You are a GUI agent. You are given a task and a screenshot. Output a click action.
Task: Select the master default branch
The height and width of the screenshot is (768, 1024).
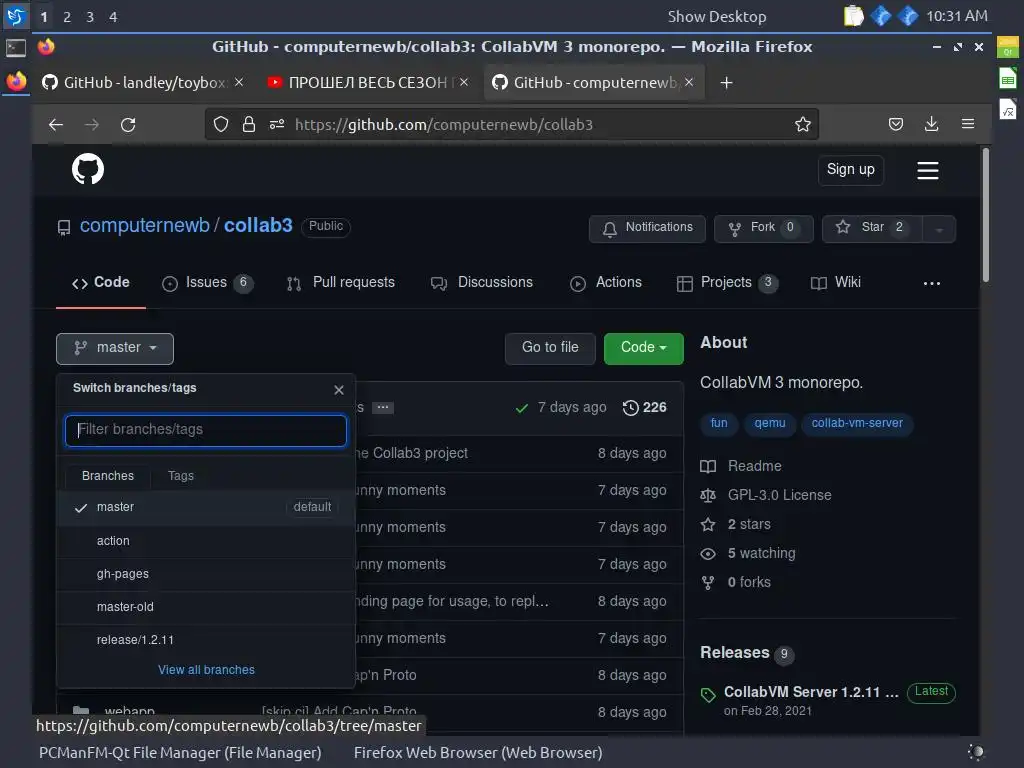coord(206,507)
